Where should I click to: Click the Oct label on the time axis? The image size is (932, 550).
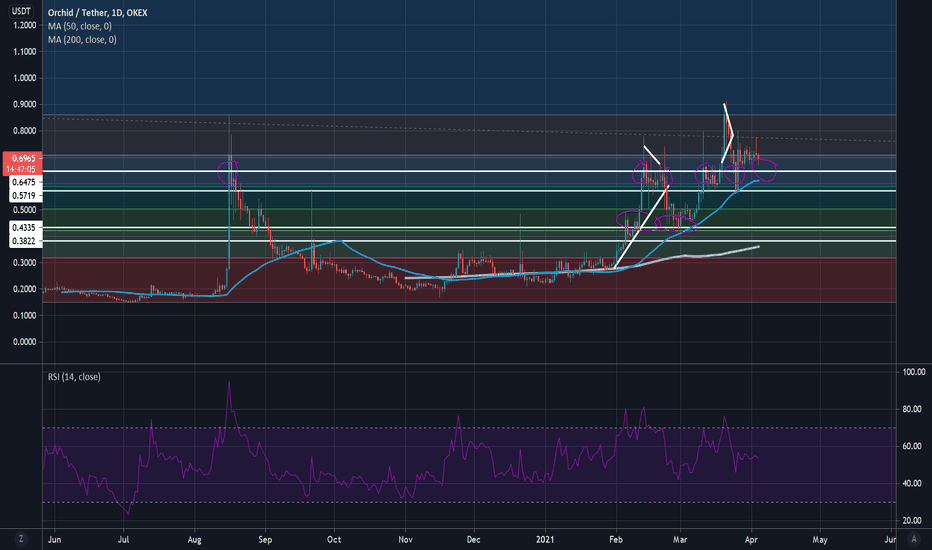(334, 540)
